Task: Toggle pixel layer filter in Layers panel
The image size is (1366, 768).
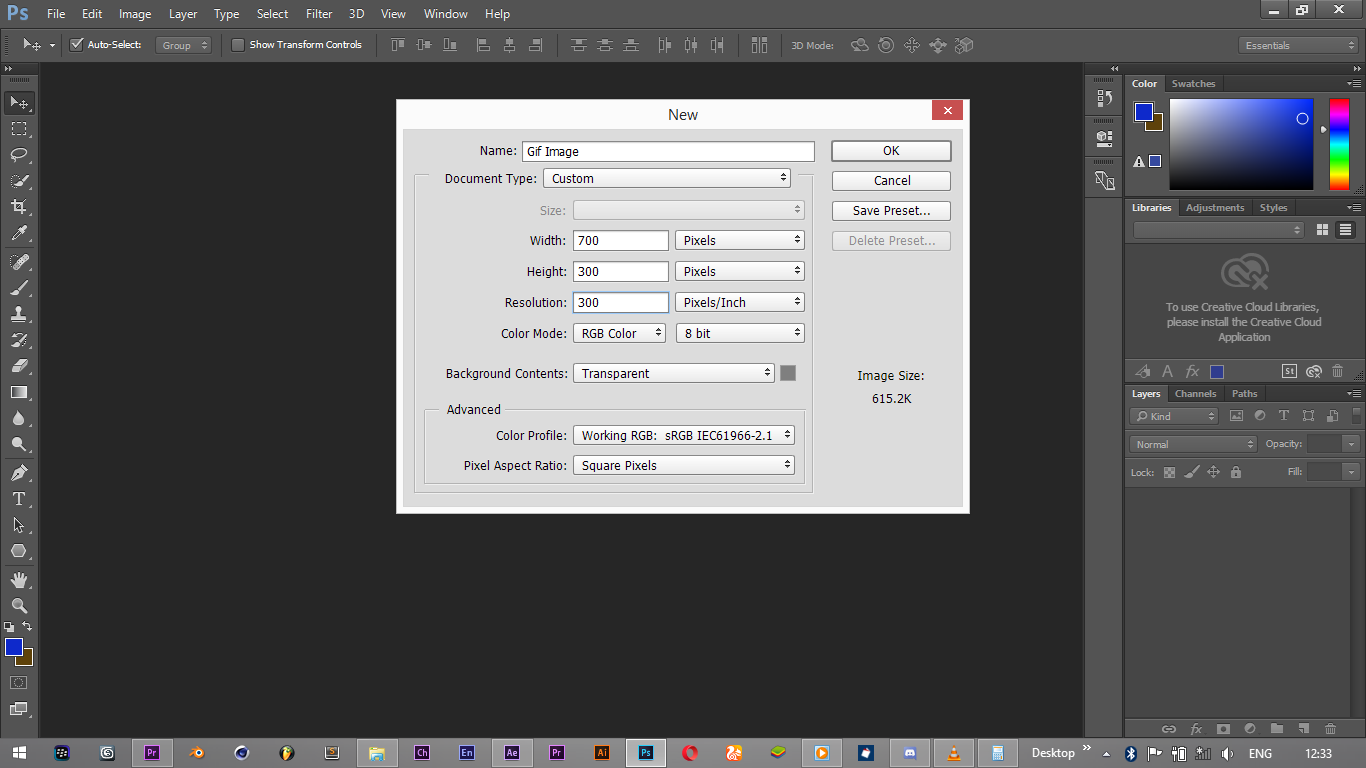Action: pos(1236,416)
